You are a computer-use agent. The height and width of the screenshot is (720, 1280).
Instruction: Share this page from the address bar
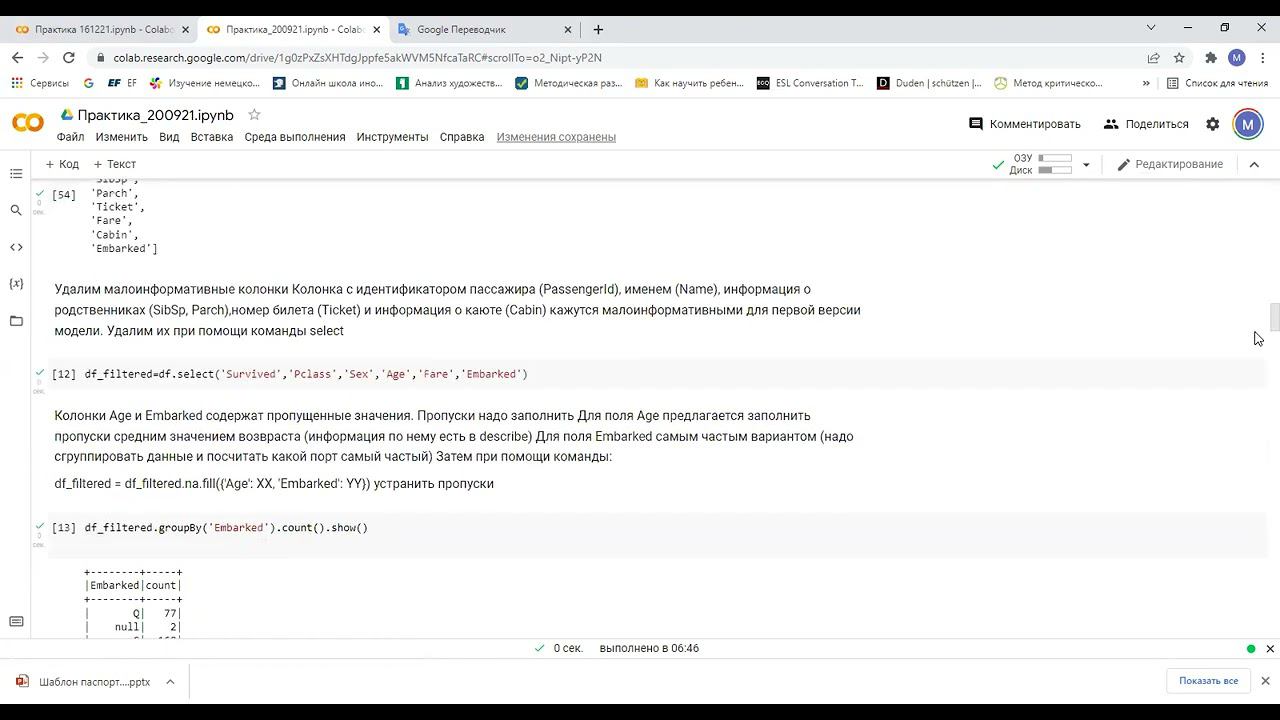(x=1153, y=58)
